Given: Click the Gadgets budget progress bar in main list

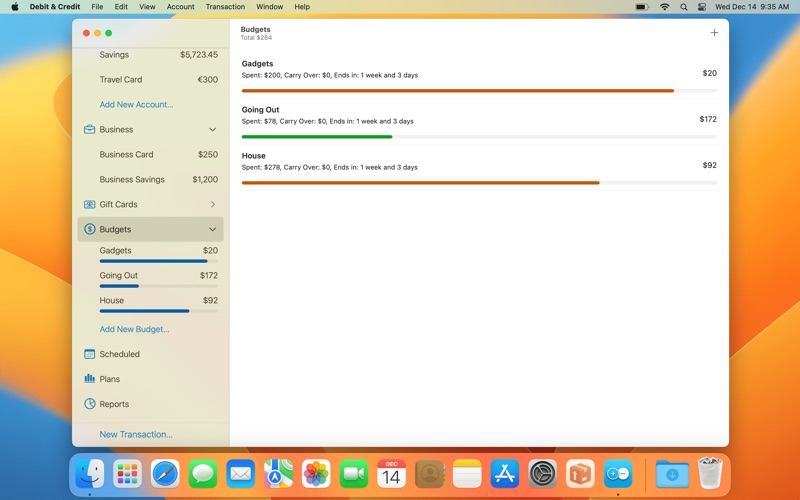Looking at the screenshot, I should pos(479,91).
